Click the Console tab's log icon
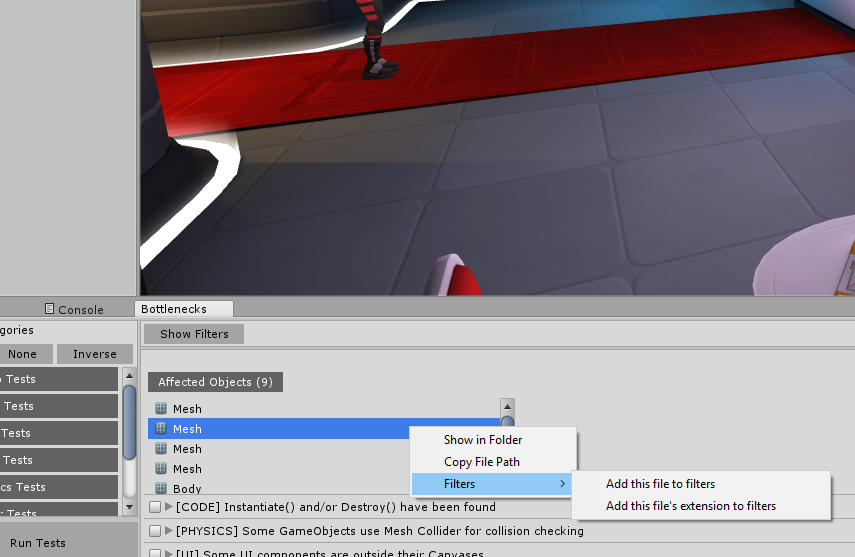 coord(49,310)
